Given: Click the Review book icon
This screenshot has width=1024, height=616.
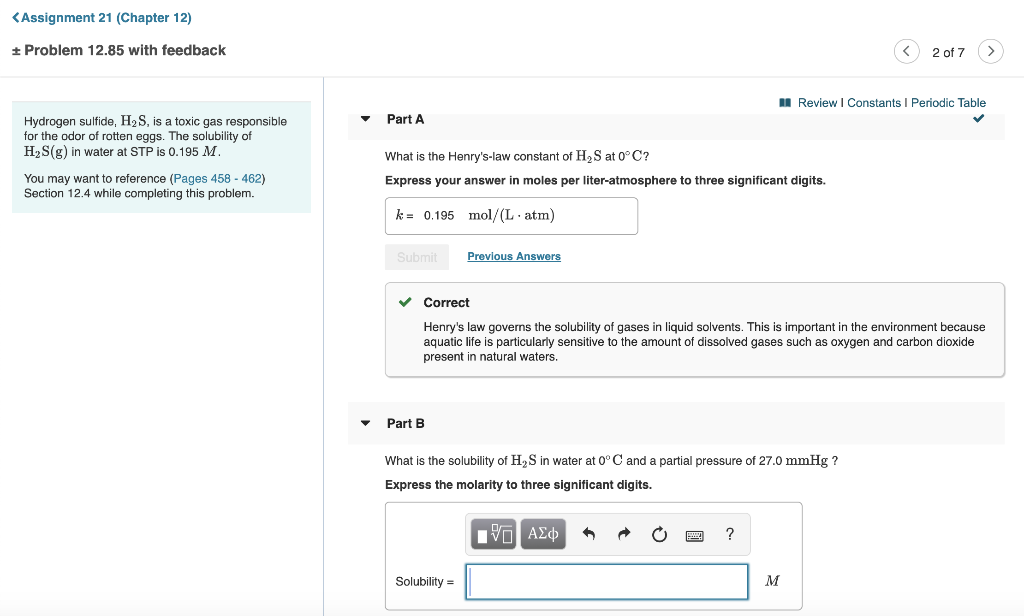Looking at the screenshot, I should (x=785, y=103).
